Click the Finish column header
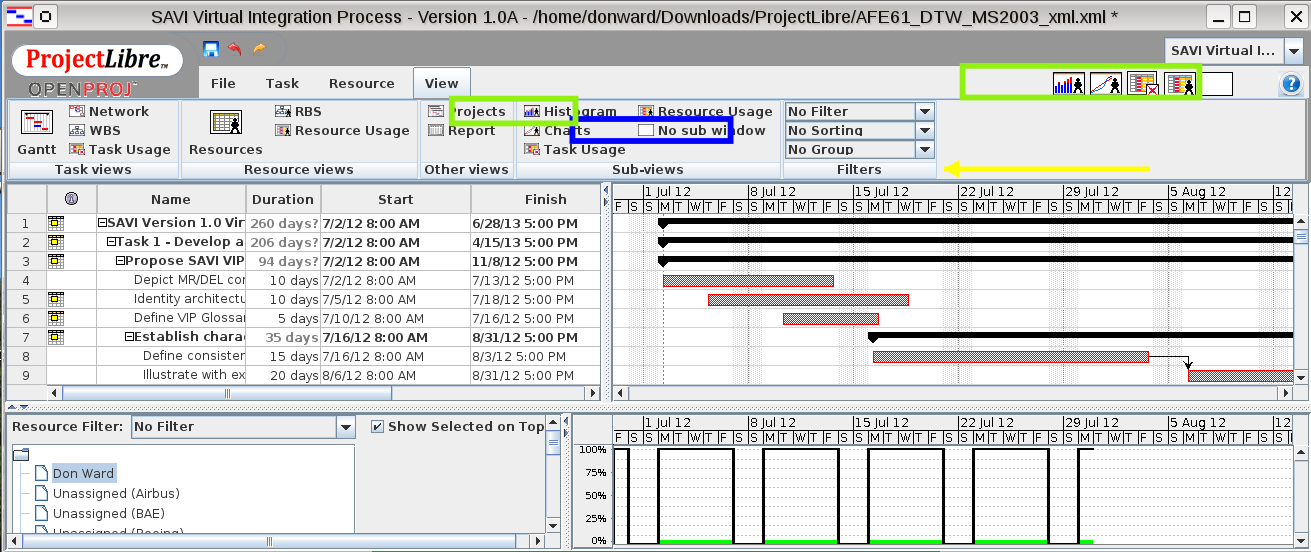 pos(546,199)
